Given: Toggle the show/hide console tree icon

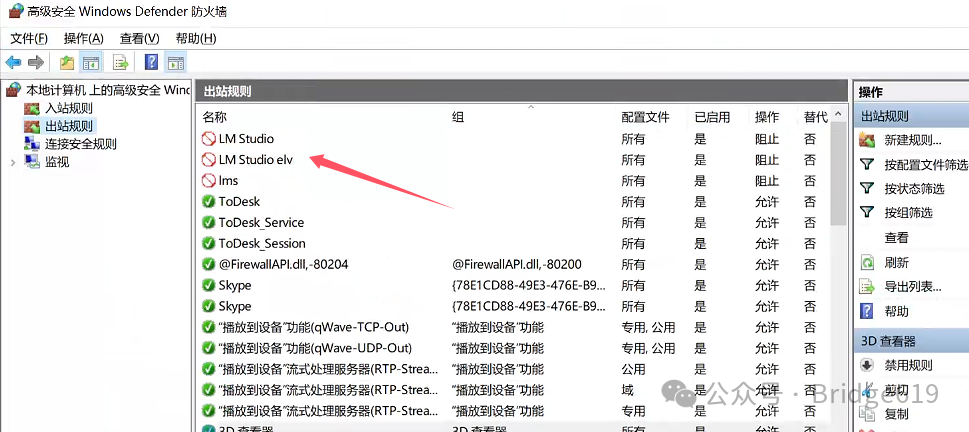Looking at the screenshot, I should point(91,62).
